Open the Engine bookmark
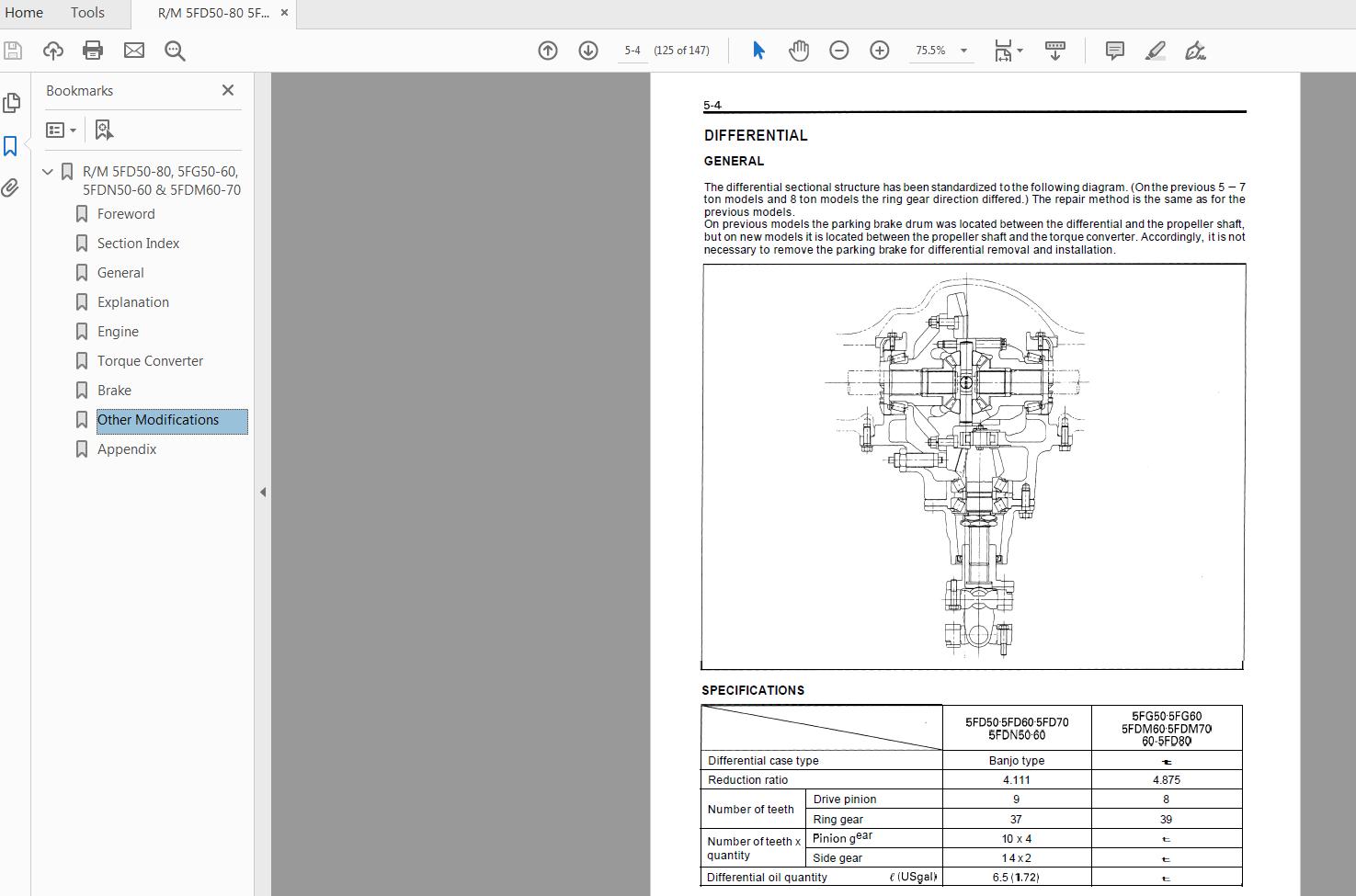 click(x=118, y=332)
